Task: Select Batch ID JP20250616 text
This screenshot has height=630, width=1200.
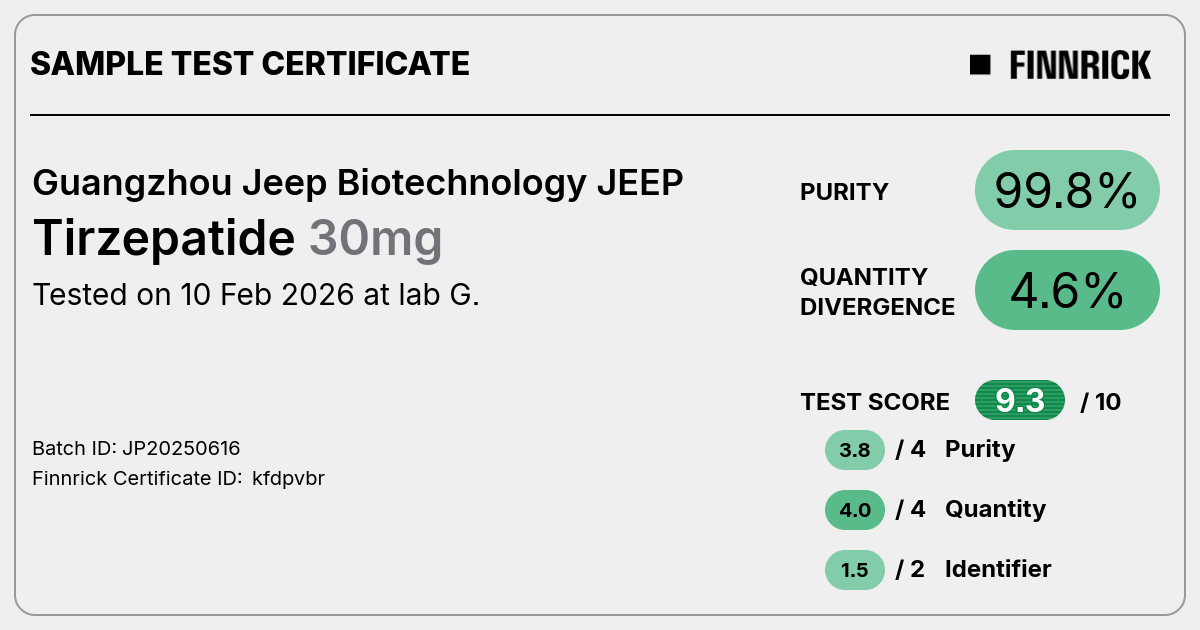Action: (x=136, y=448)
